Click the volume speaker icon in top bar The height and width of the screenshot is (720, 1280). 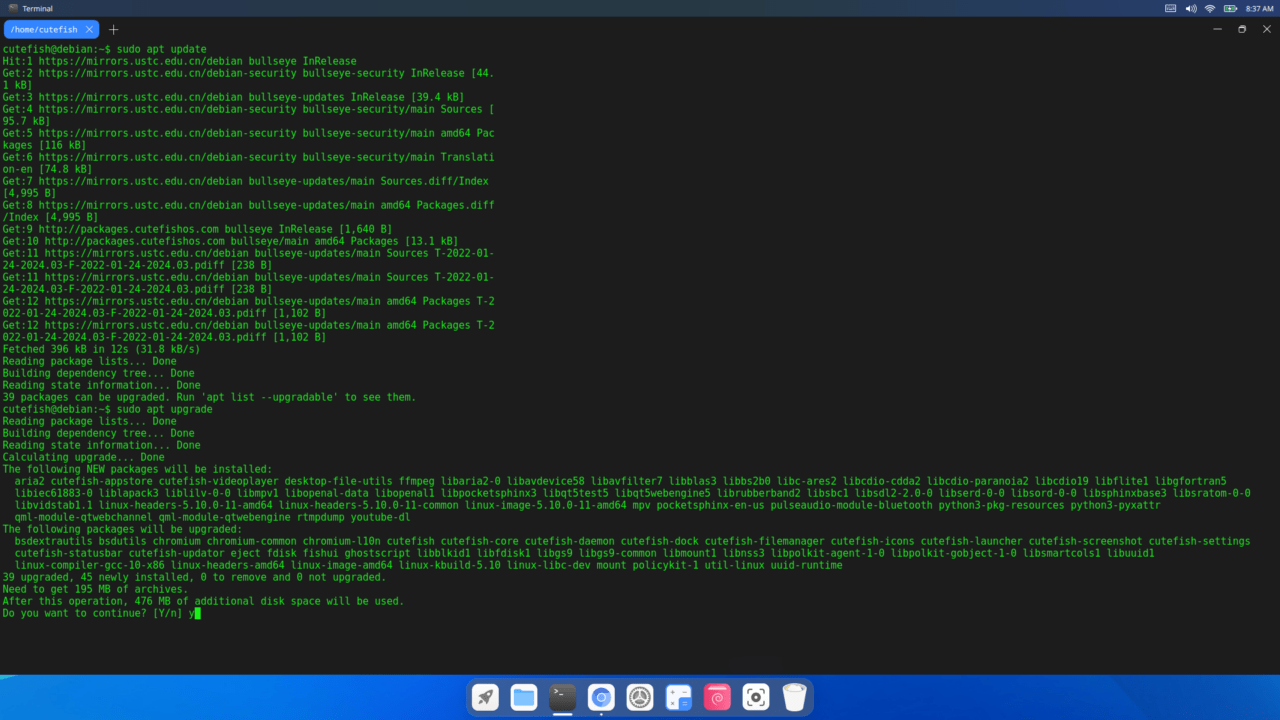[1190, 8]
